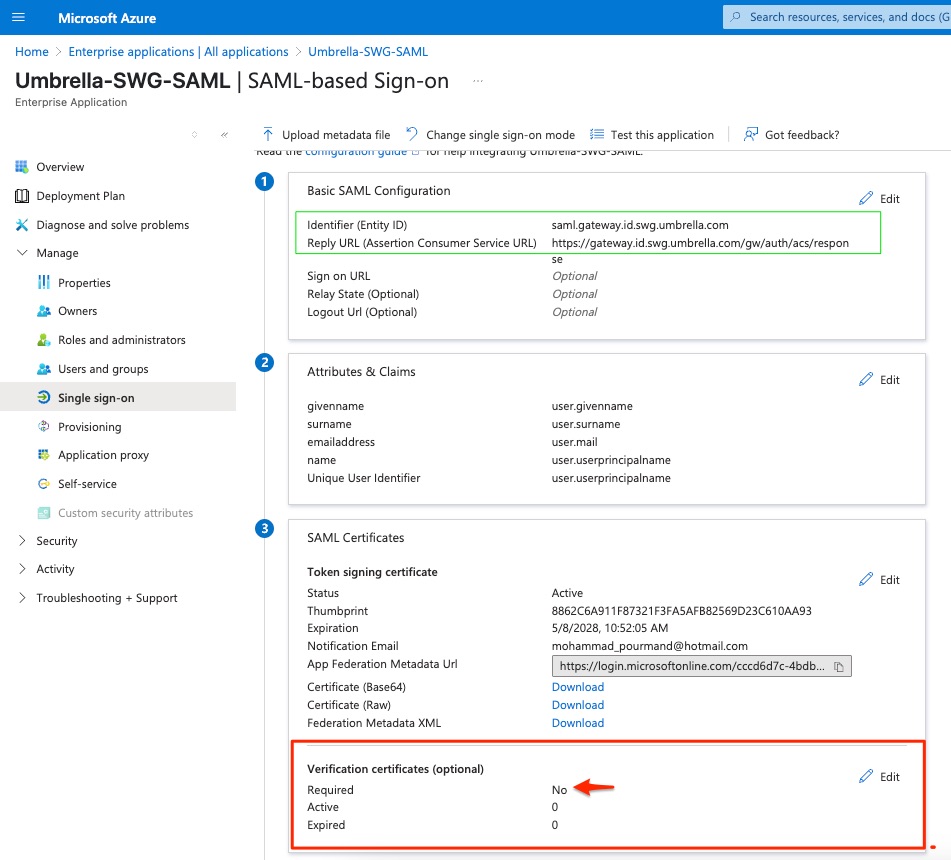
Task: Click the Single sign-on arrow icon
Action: [x=44, y=398]
